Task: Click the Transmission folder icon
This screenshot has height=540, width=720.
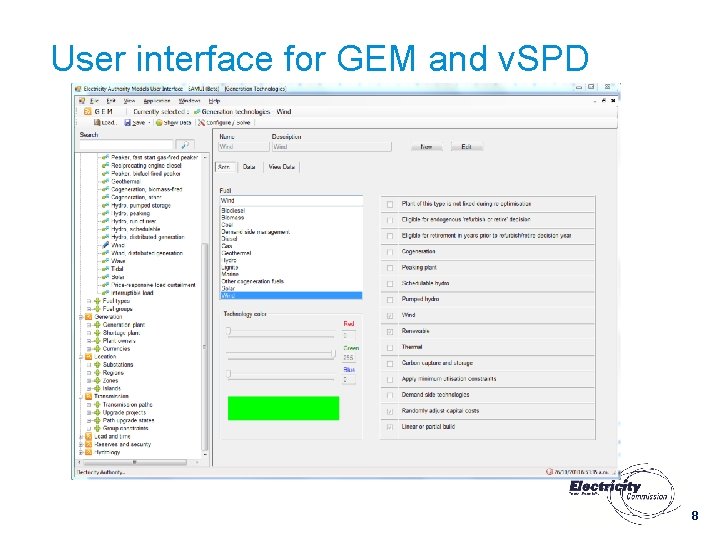Action: (x=89, y=396)
